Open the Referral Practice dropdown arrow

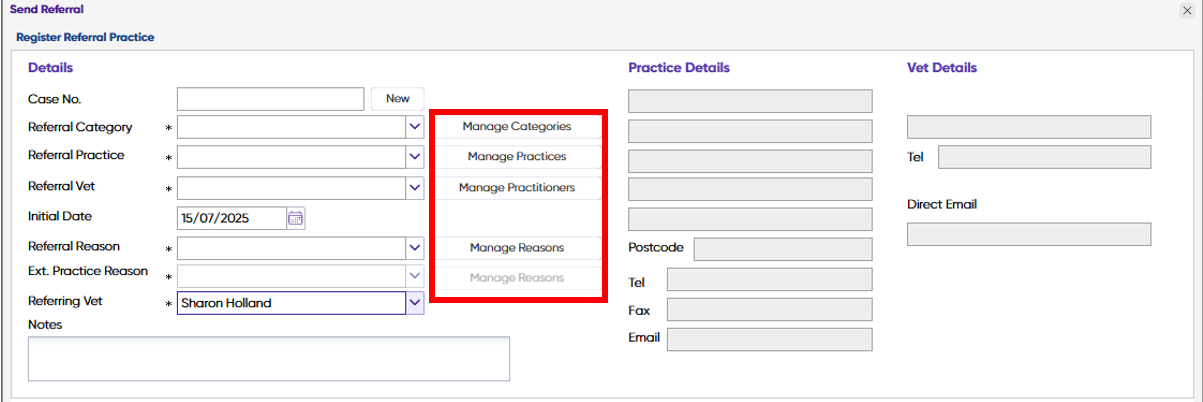(415, 157)
